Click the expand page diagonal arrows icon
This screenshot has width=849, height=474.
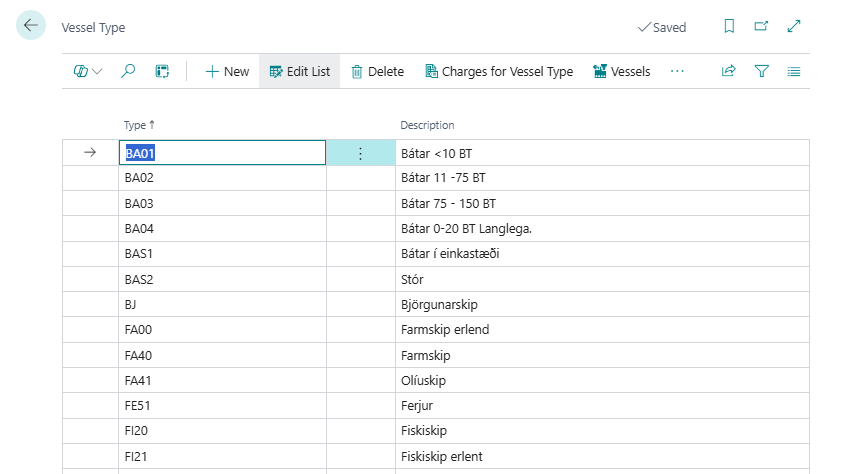tap(794, 27)
